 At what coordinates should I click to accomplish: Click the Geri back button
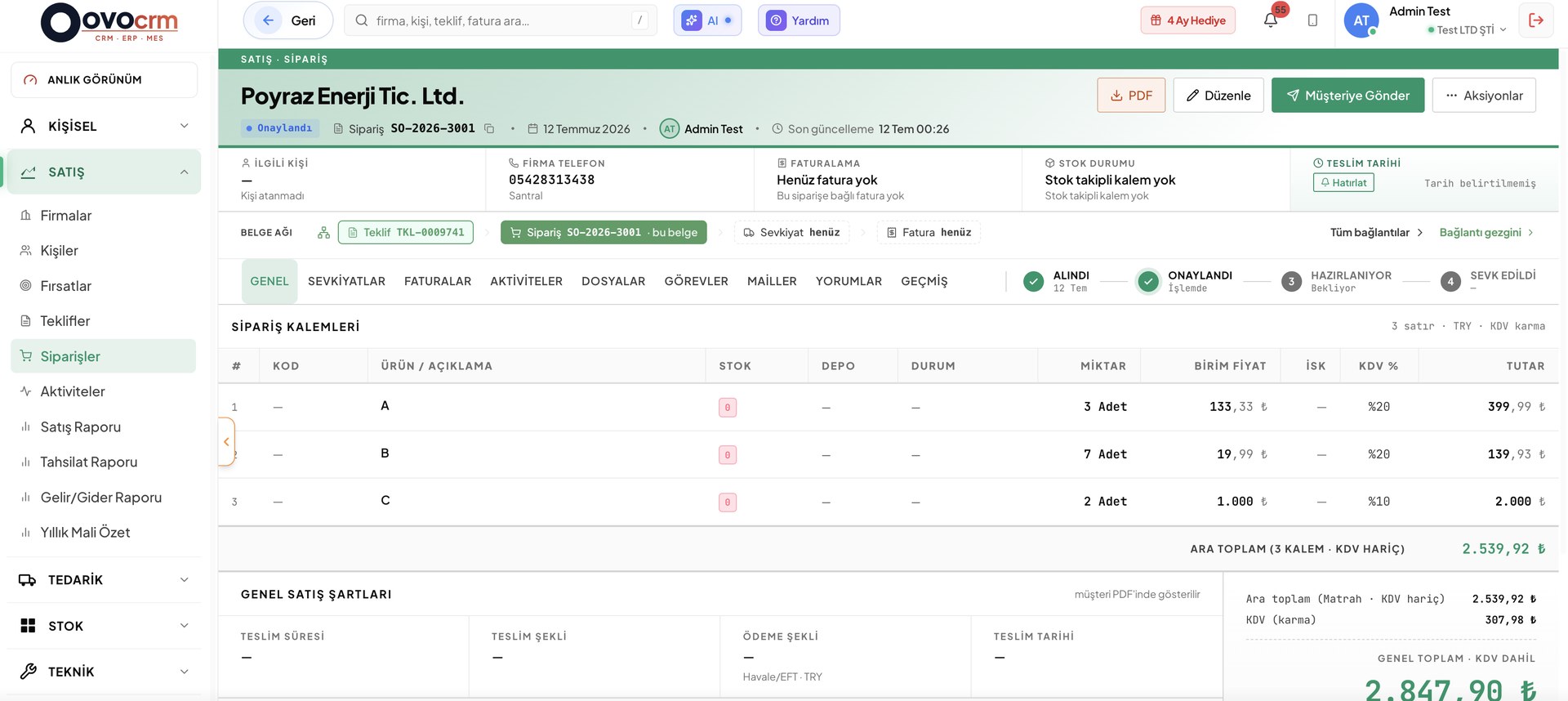click(x=288, y=20)
